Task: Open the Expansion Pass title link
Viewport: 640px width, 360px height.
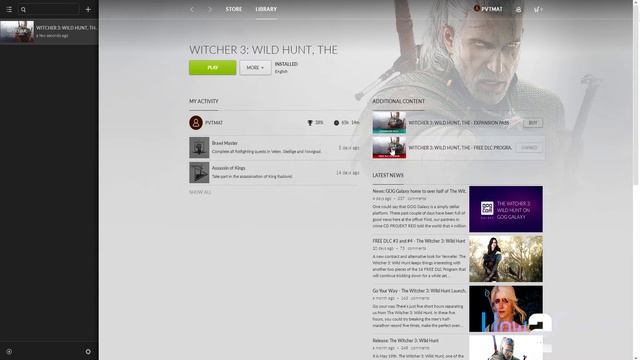Action: [458, 123]
